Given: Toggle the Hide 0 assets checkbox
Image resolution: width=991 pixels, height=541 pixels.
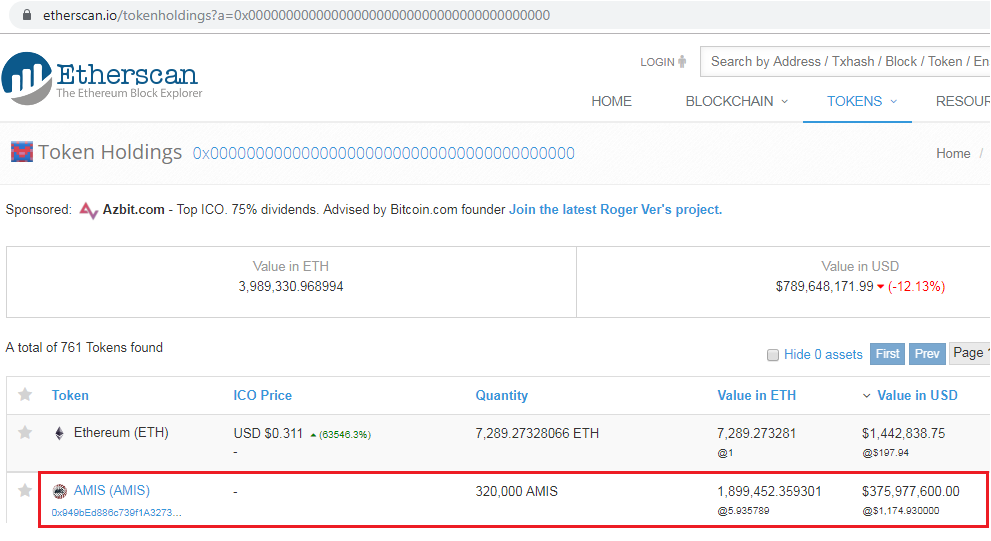Looking at the screenshot, I should coord(772,355).
